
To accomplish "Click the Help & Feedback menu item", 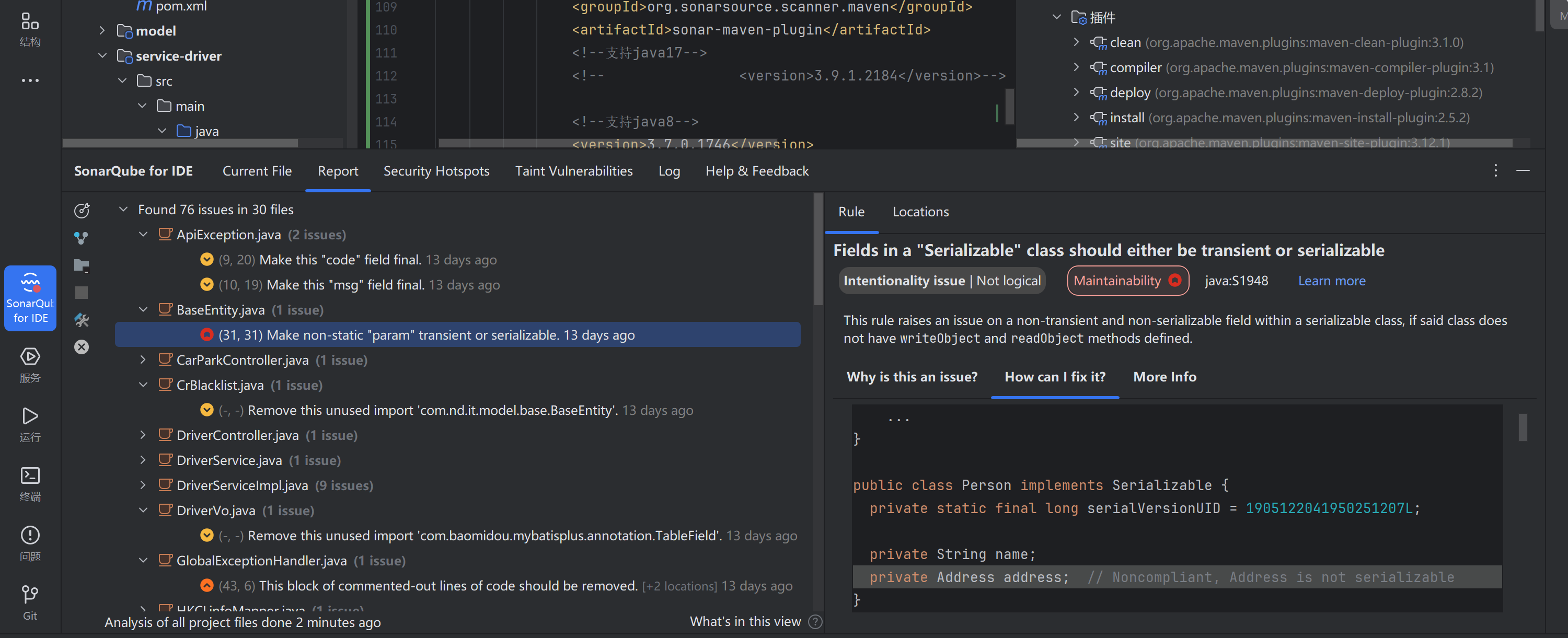I will [757, 171].
